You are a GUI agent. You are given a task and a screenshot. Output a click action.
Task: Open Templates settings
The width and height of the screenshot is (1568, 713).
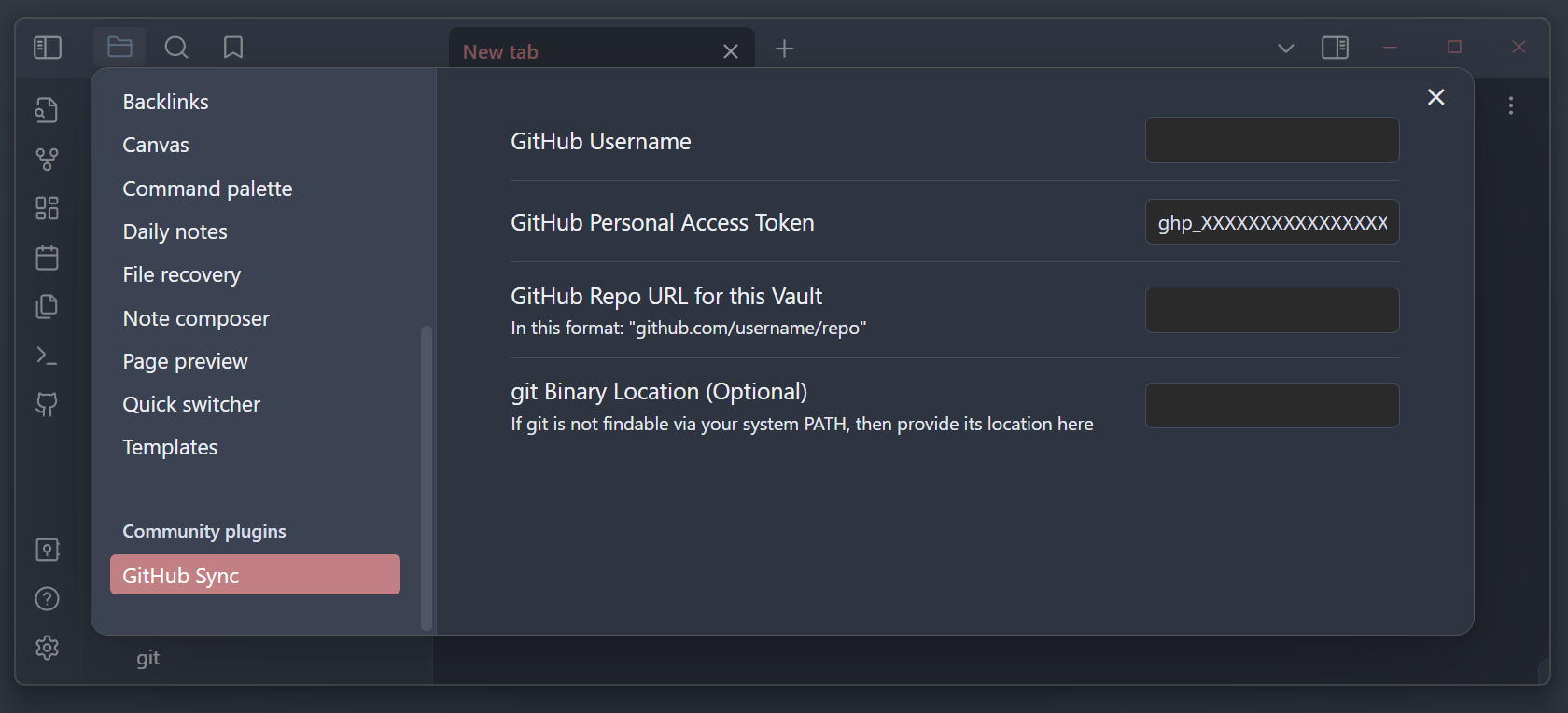pos(170,447)
